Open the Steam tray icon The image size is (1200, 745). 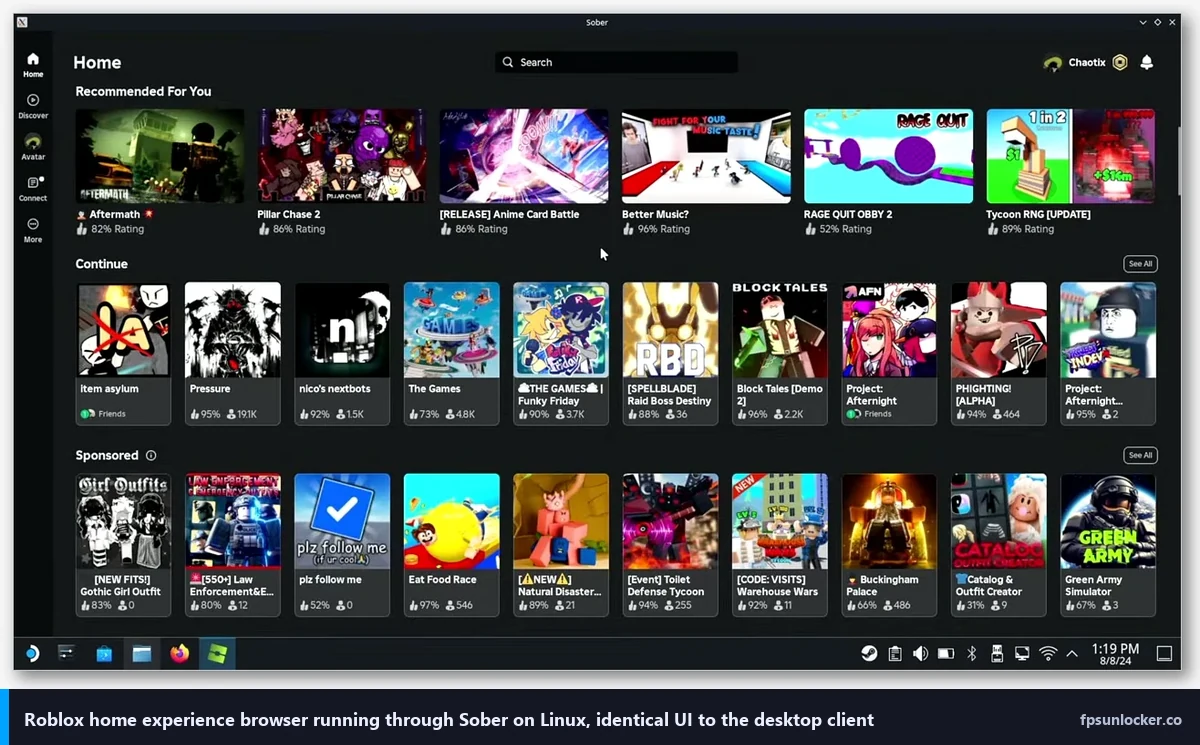click(870, 653)
